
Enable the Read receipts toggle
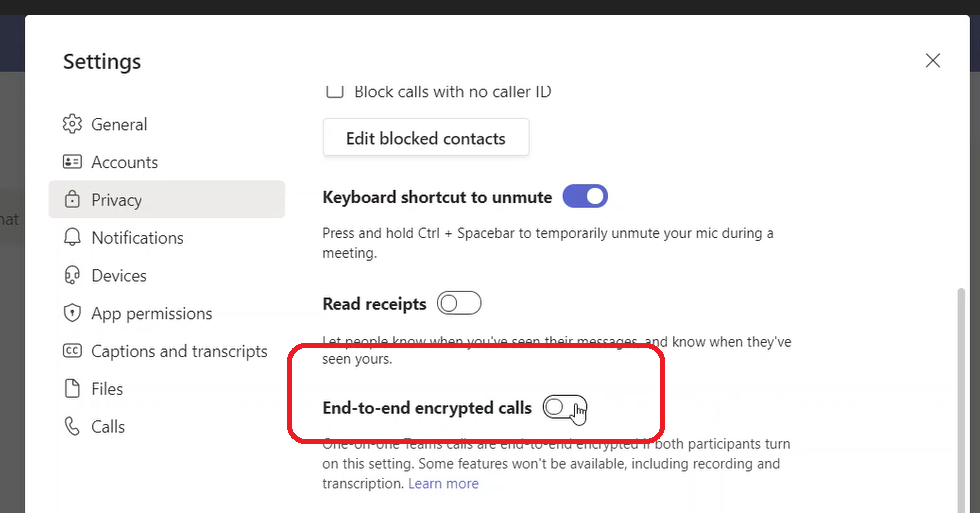click(459, 303)
